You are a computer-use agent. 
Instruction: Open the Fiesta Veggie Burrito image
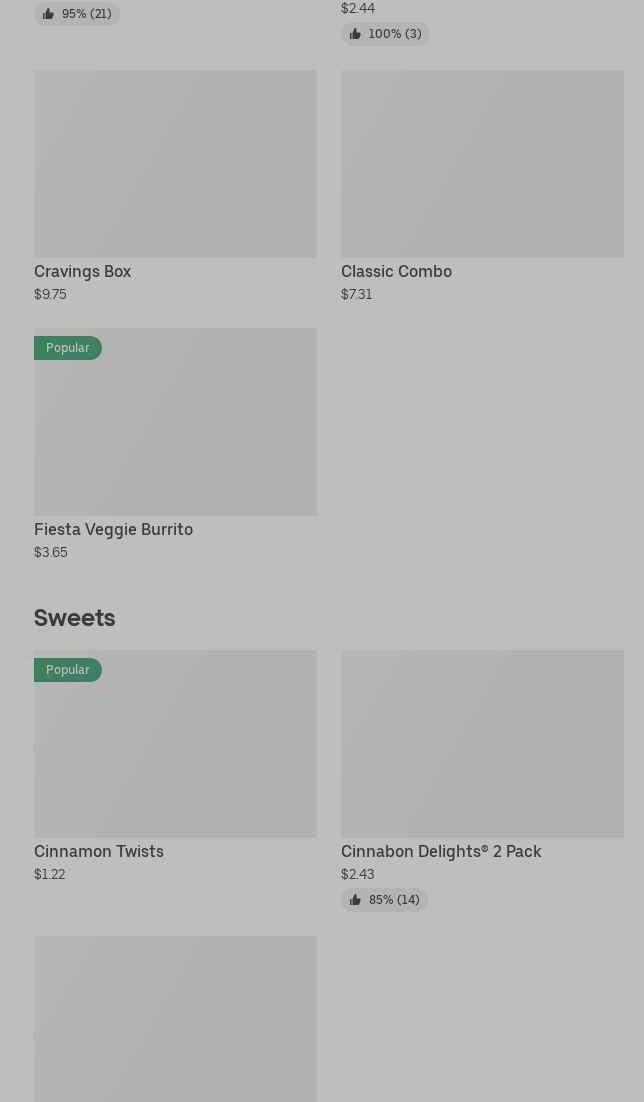[x=175, y=432]
